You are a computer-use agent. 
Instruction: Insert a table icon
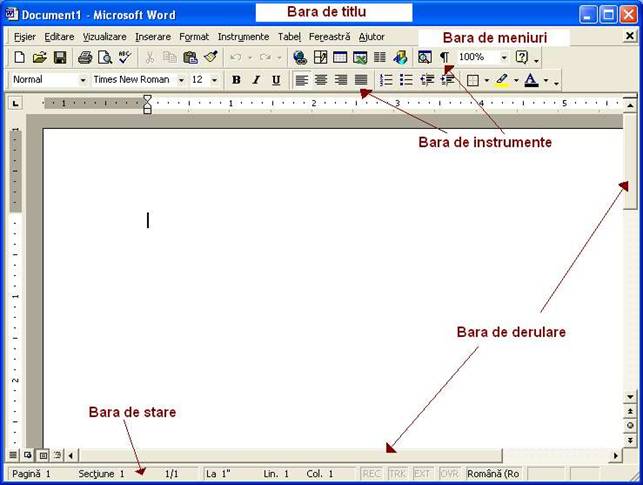pyautogui.click(x=340, y=57)
